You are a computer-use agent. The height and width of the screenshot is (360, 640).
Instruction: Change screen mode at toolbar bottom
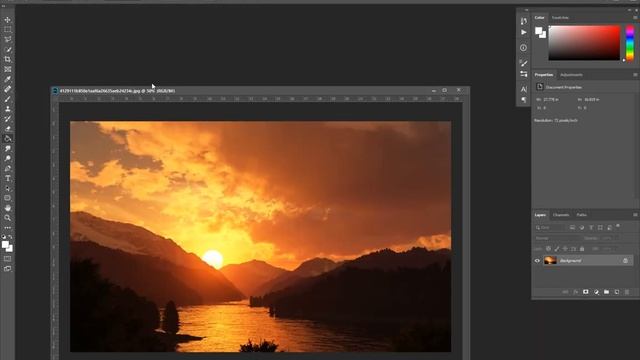click(7, 269)
